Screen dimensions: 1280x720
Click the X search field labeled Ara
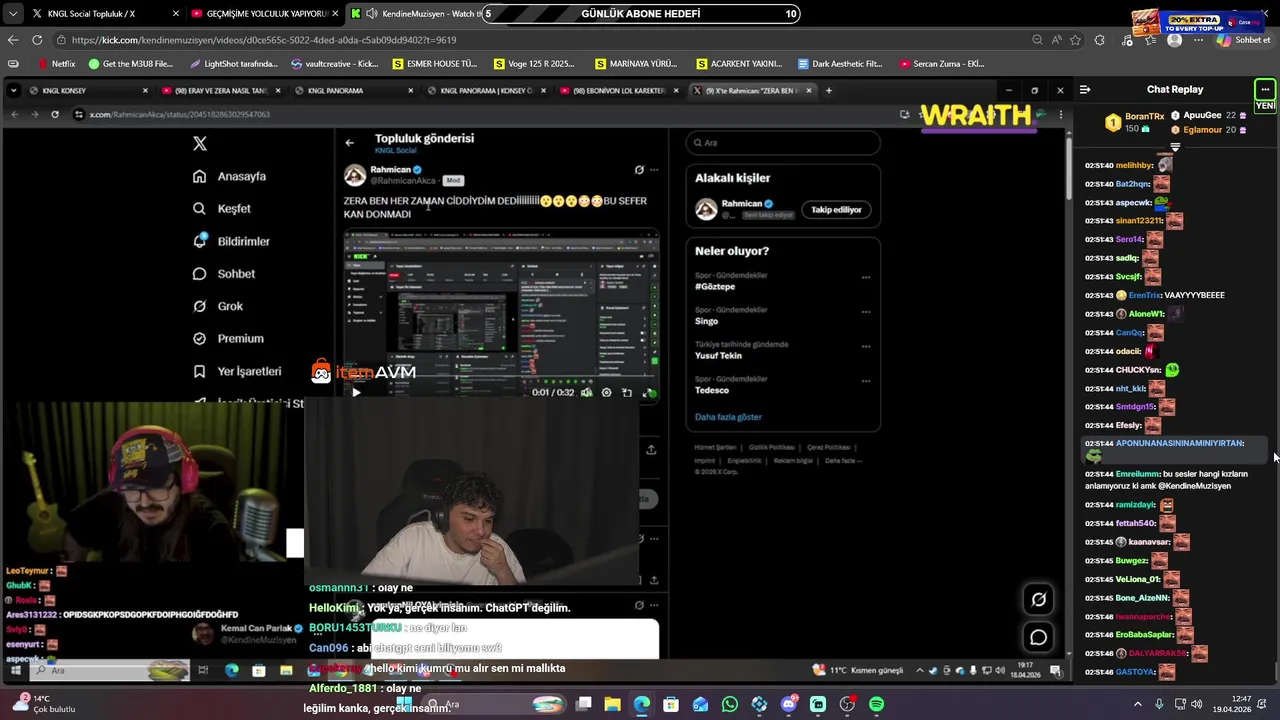pos(783,143)
